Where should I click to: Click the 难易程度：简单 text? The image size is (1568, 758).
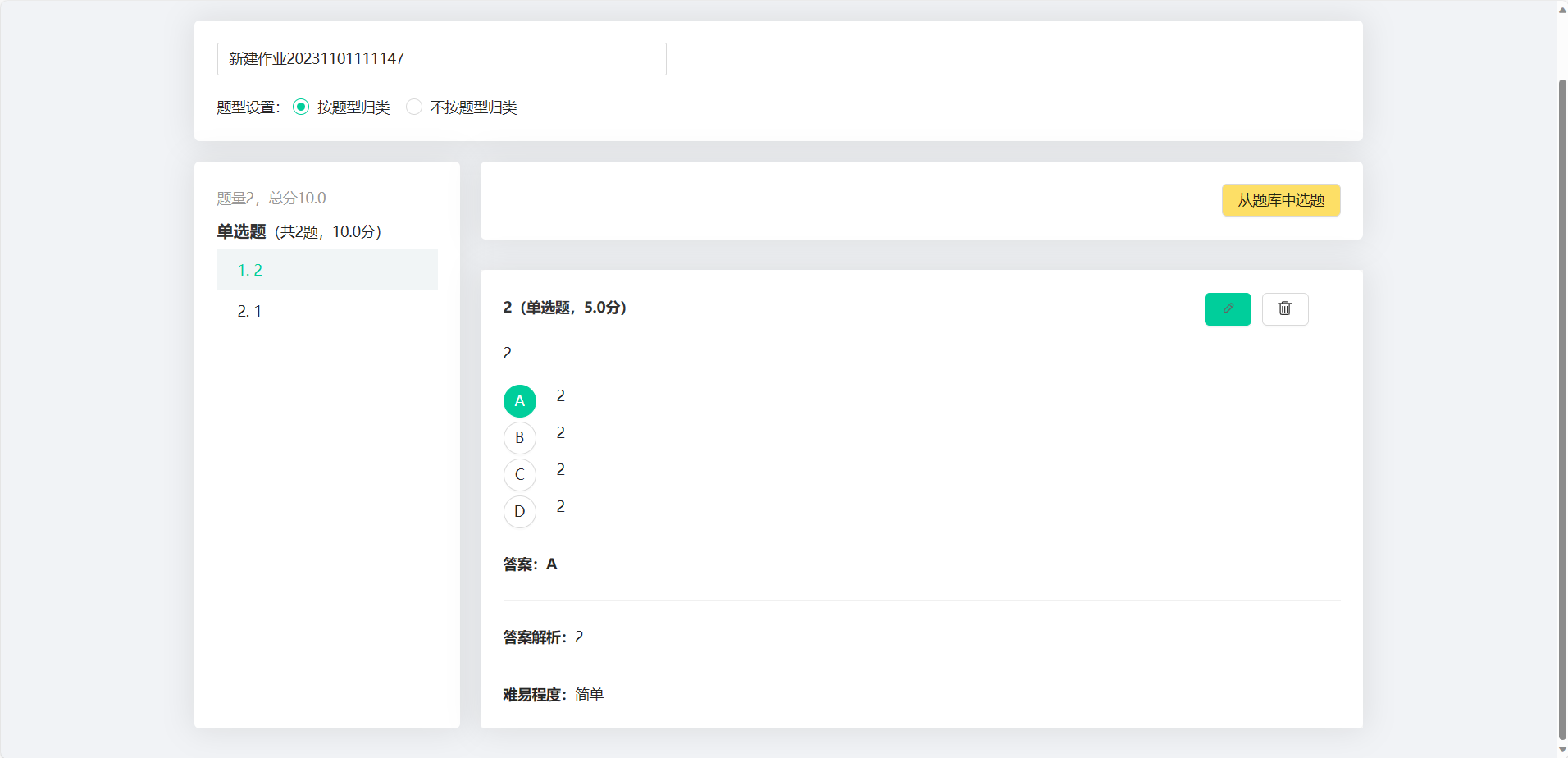coord(554,695)
